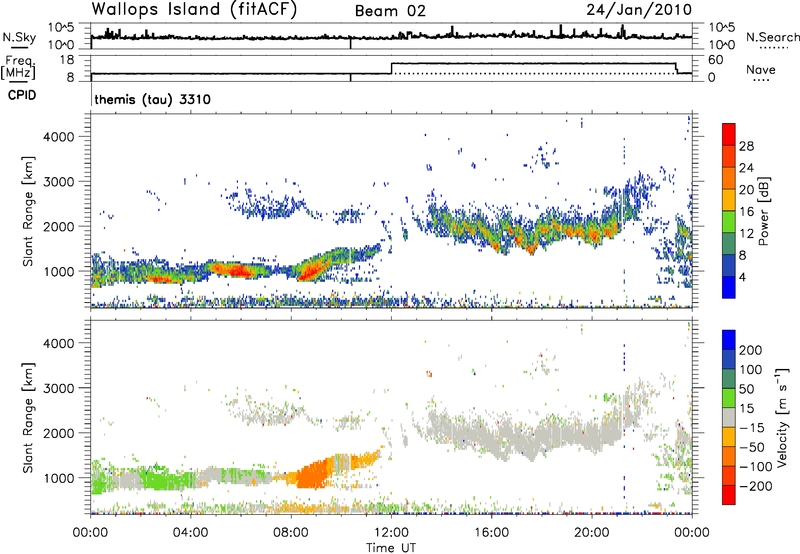
Task: Click the 'Wallops Island (fitACF)' title
Action: 194,9
